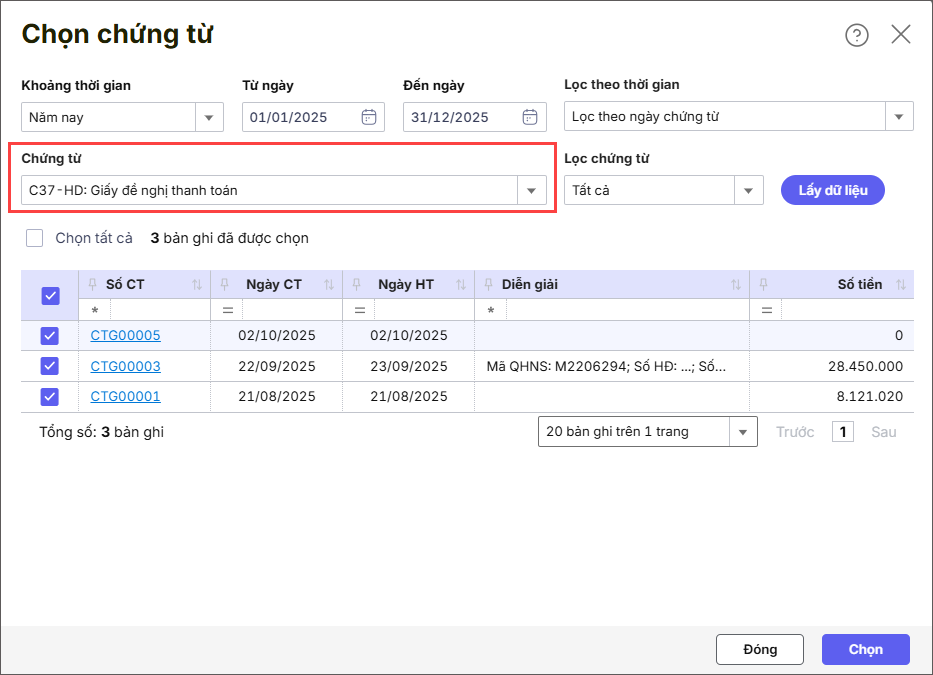Expand the Lọc chứng từ dropdown

click(748, 190)
